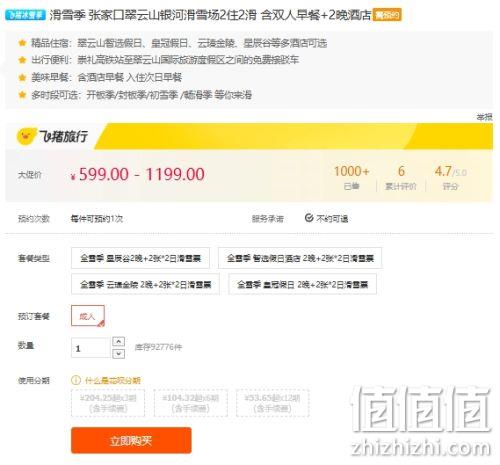The height and width of the screenshot is (465, 500).
Task: Select the 云瑧金陵 2晚 package option
Action: 145,284
